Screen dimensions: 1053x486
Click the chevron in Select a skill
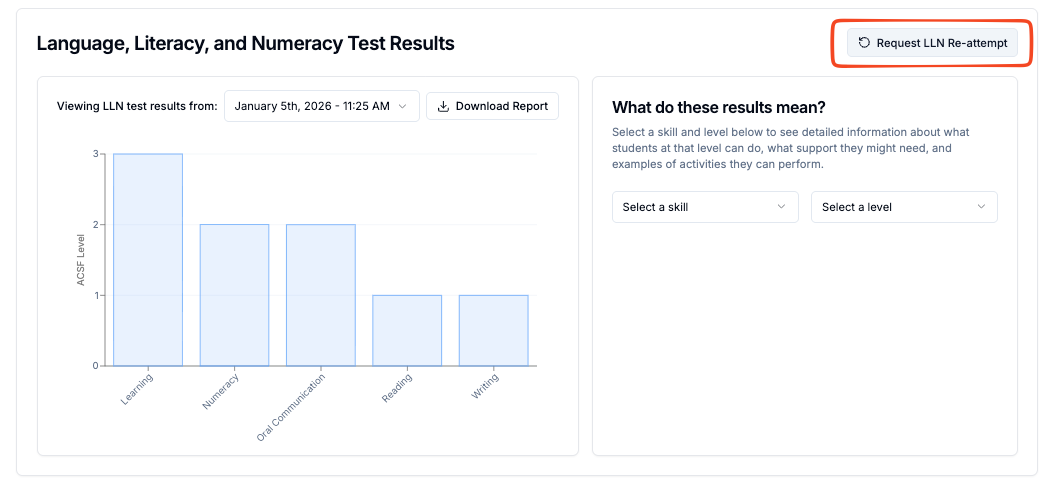781,207
